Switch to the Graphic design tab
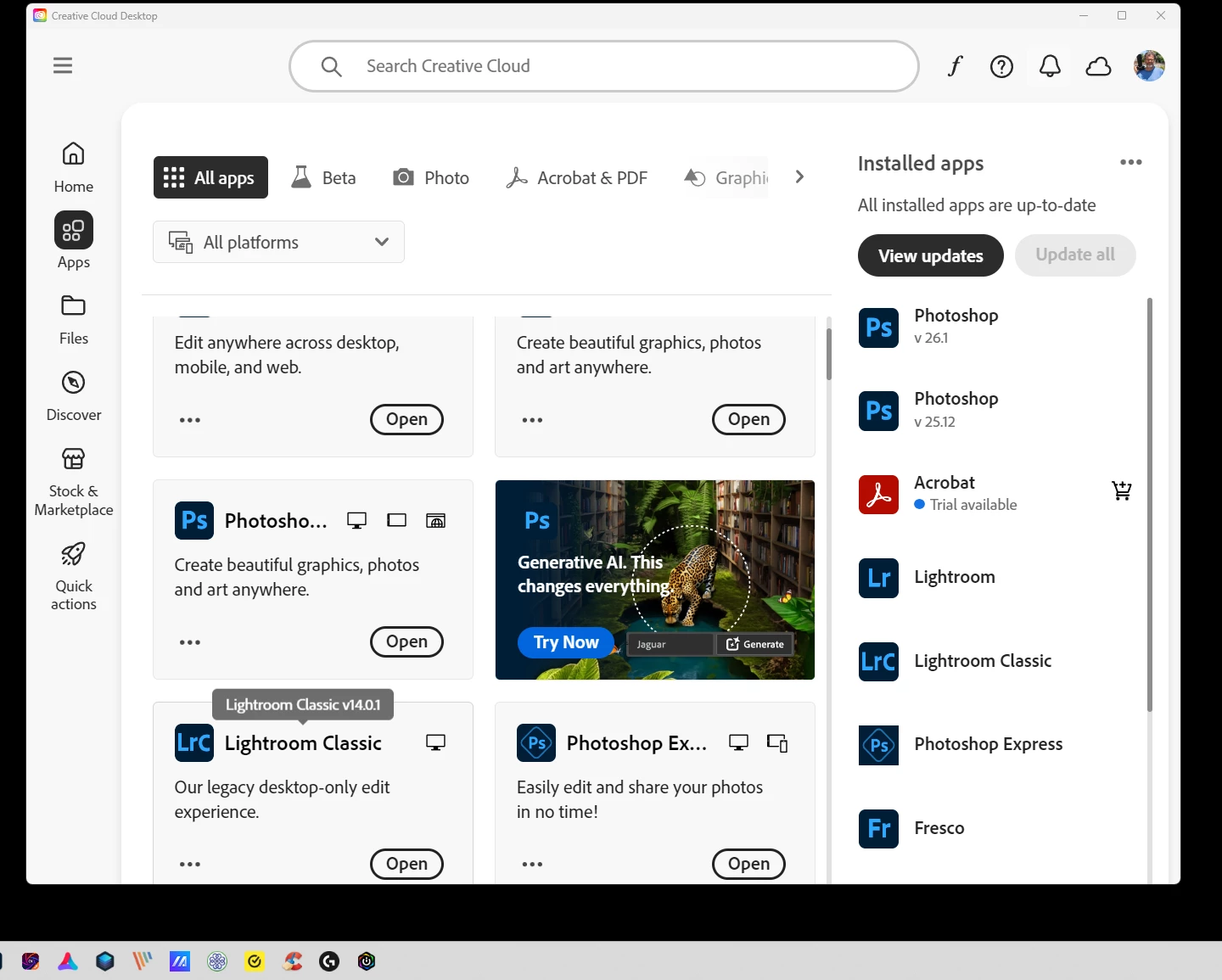This screenshot has height=980, width=1222. pos(726,177)
